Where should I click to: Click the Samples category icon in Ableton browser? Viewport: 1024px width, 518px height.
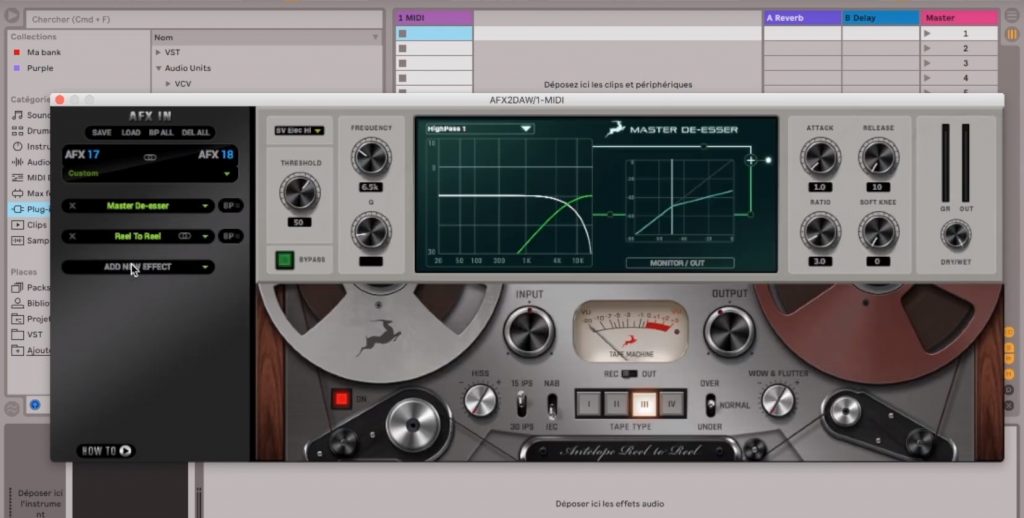[18, 240]
